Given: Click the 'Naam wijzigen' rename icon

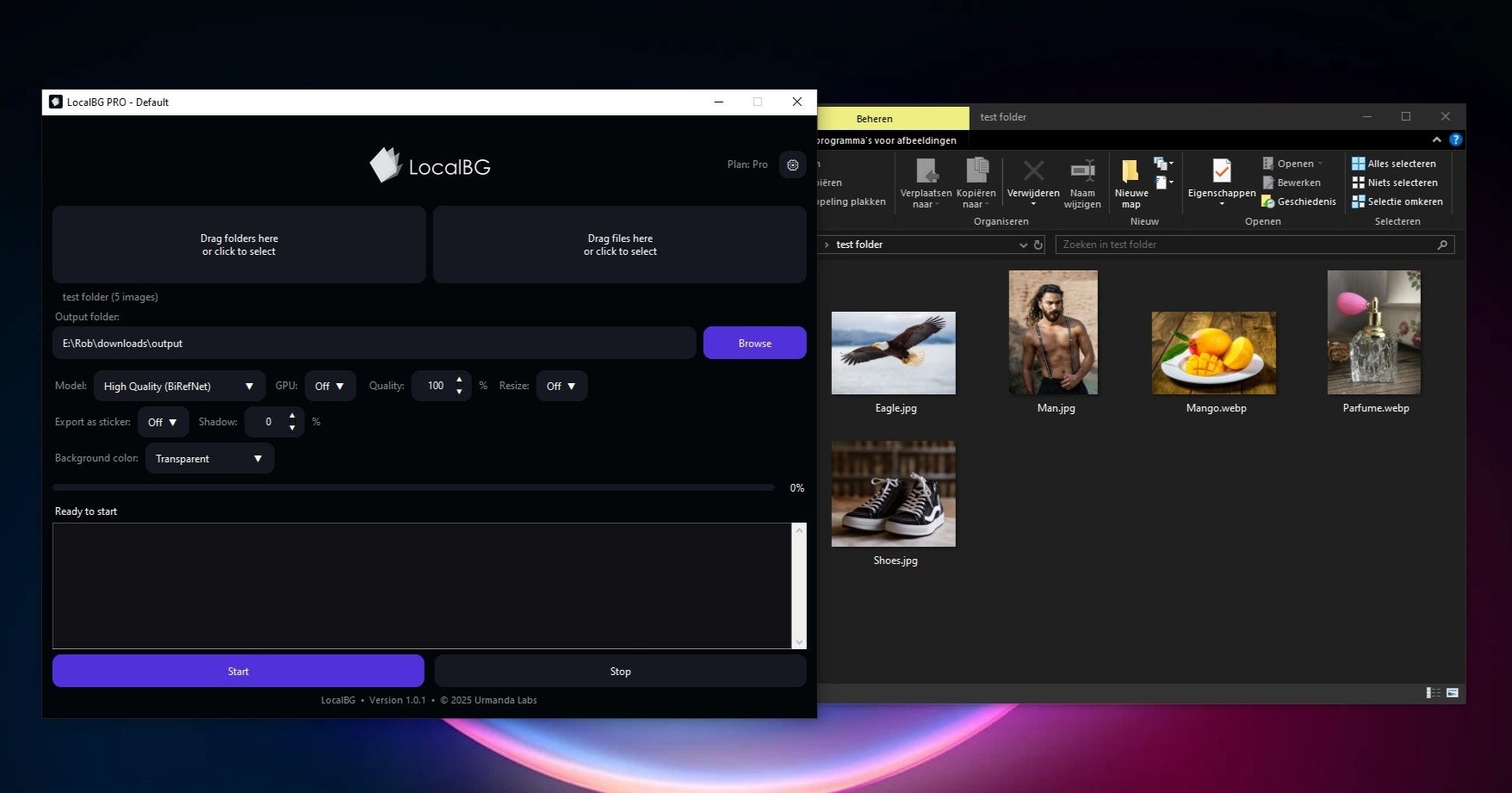Looking at the screenshot, I should tap(1082, 170).
